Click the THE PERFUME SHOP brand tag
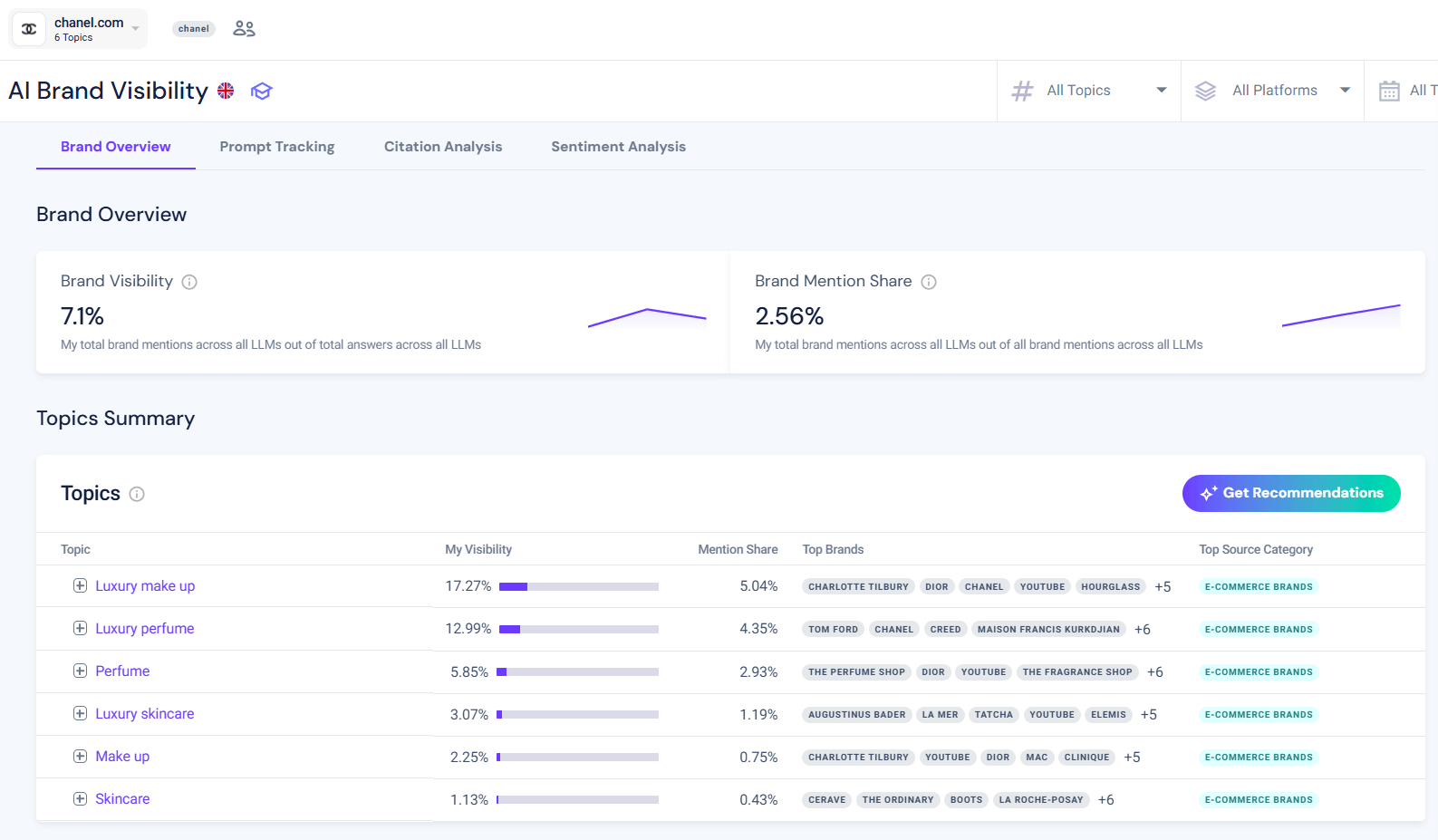 click(856, 672)
